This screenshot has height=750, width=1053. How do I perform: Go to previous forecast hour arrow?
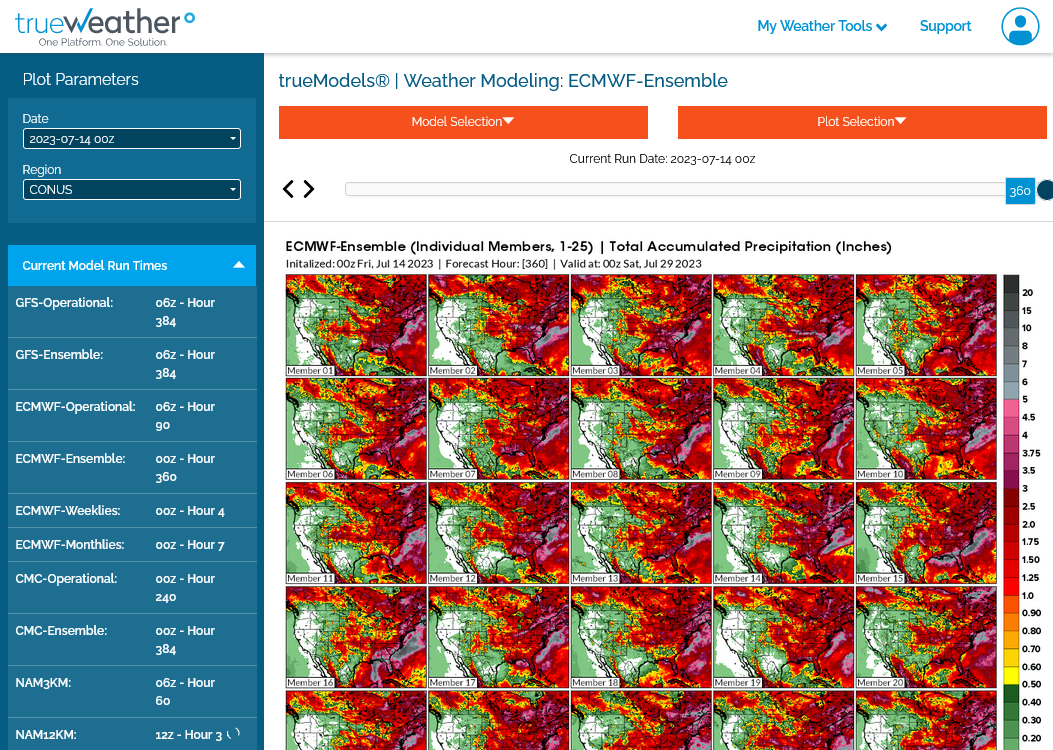(x=288, y=189)
